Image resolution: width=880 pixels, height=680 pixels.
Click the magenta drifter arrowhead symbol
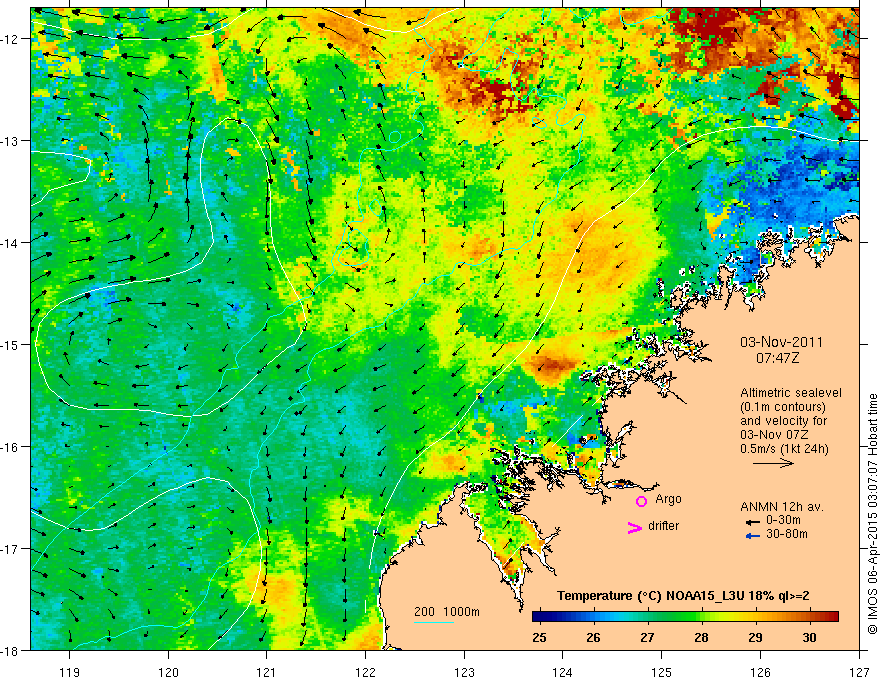pos(635,527)
